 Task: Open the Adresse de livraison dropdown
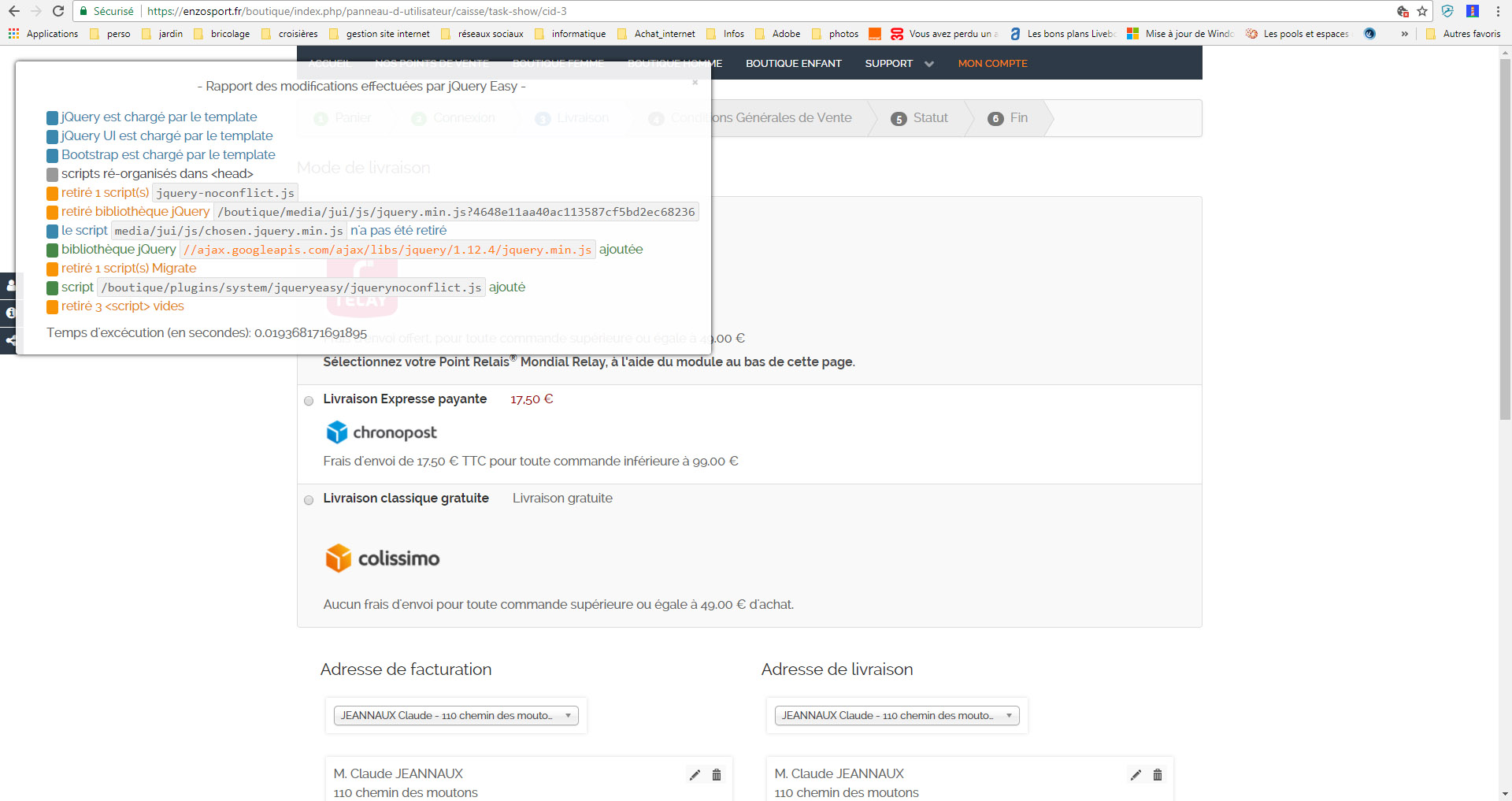pos(897,715)
